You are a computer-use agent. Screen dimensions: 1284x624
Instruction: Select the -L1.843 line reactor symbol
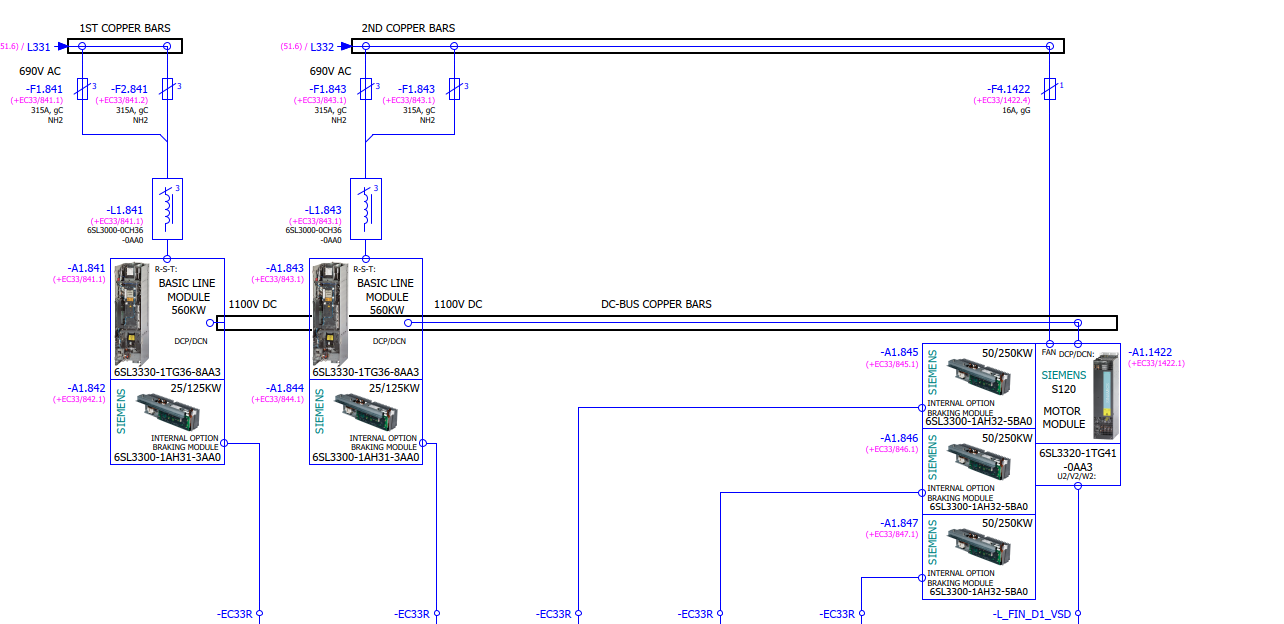[x=366, y=209]
